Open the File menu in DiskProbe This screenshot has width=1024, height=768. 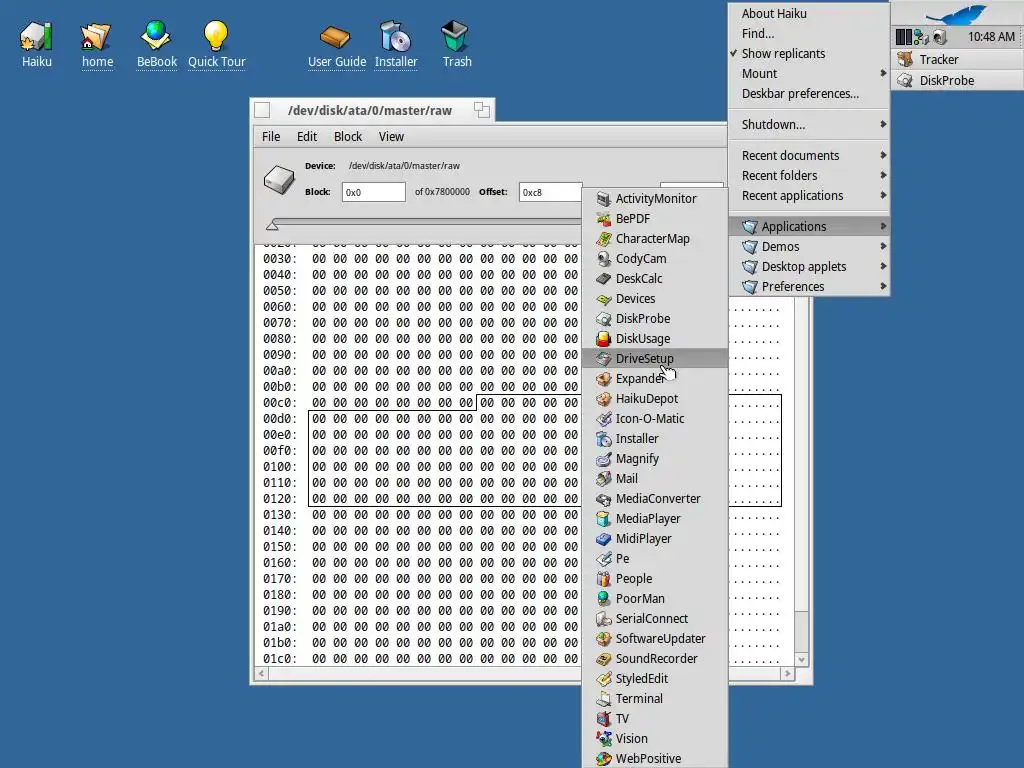click(271, 136)
